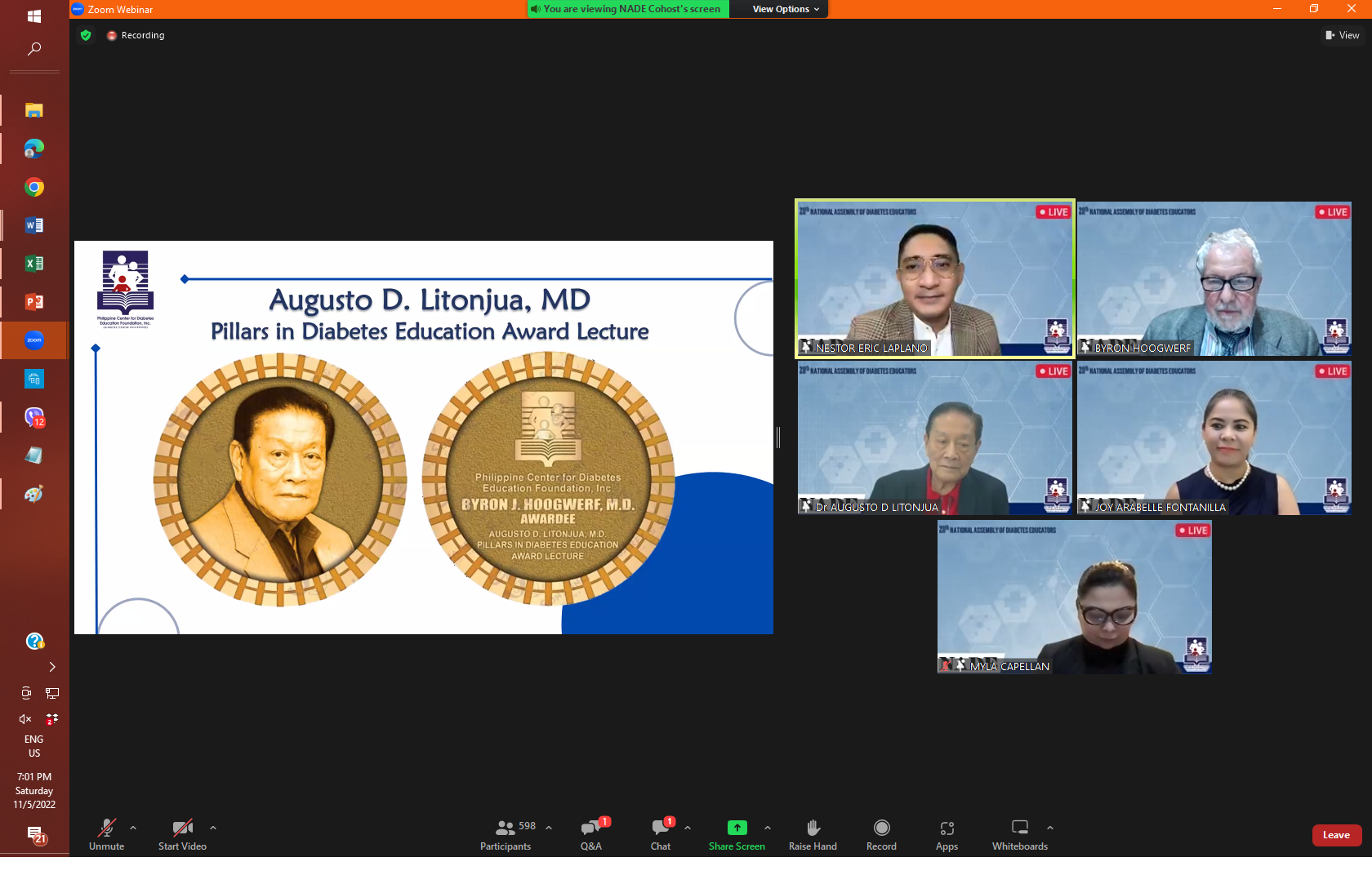Open Whiteboards
Screen dimensions: 1372x875
pos(1019,834)
